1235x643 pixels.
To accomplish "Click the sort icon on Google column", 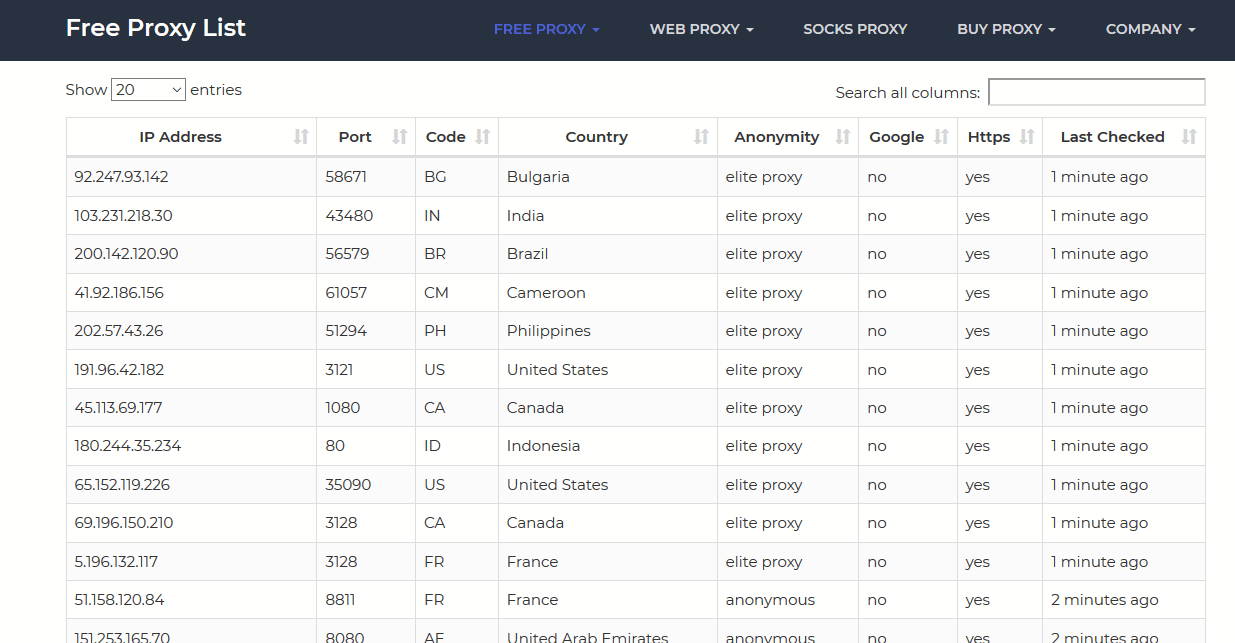I will tap(939, 137).
